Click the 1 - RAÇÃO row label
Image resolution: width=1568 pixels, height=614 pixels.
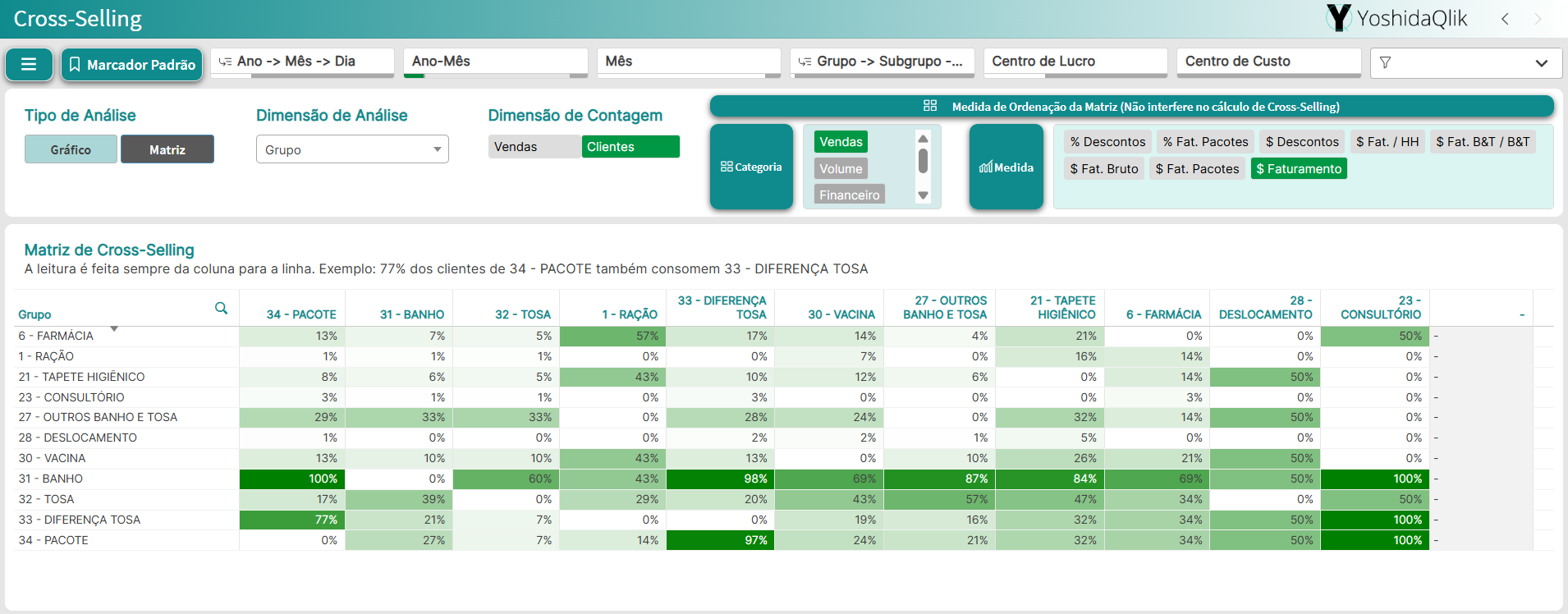(x=46, y=356)
